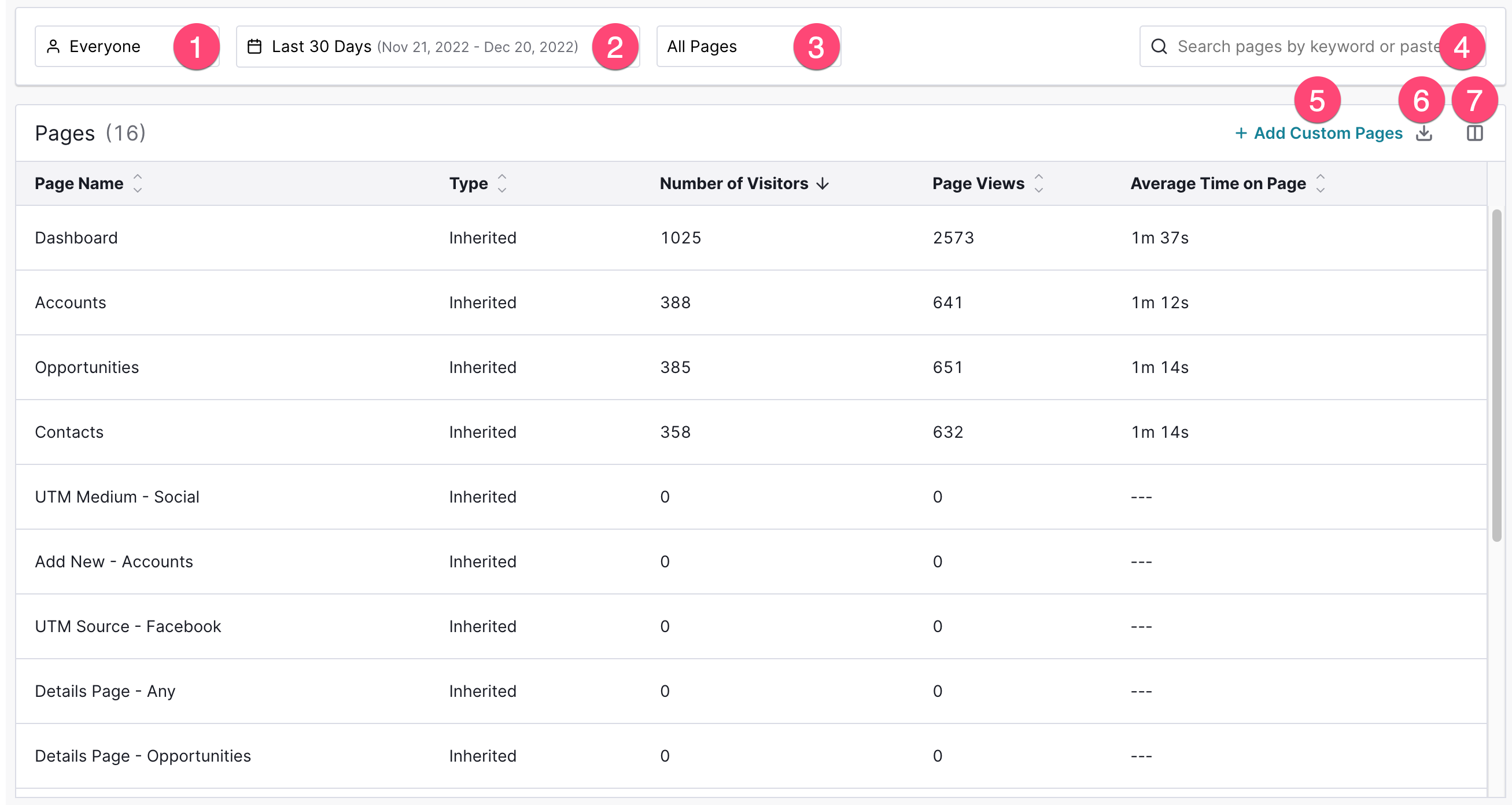Click the 385 visitors value for Opportunities
Image resolution: width=1512 pixels, height=805 pixels.
tap(675, 367)
